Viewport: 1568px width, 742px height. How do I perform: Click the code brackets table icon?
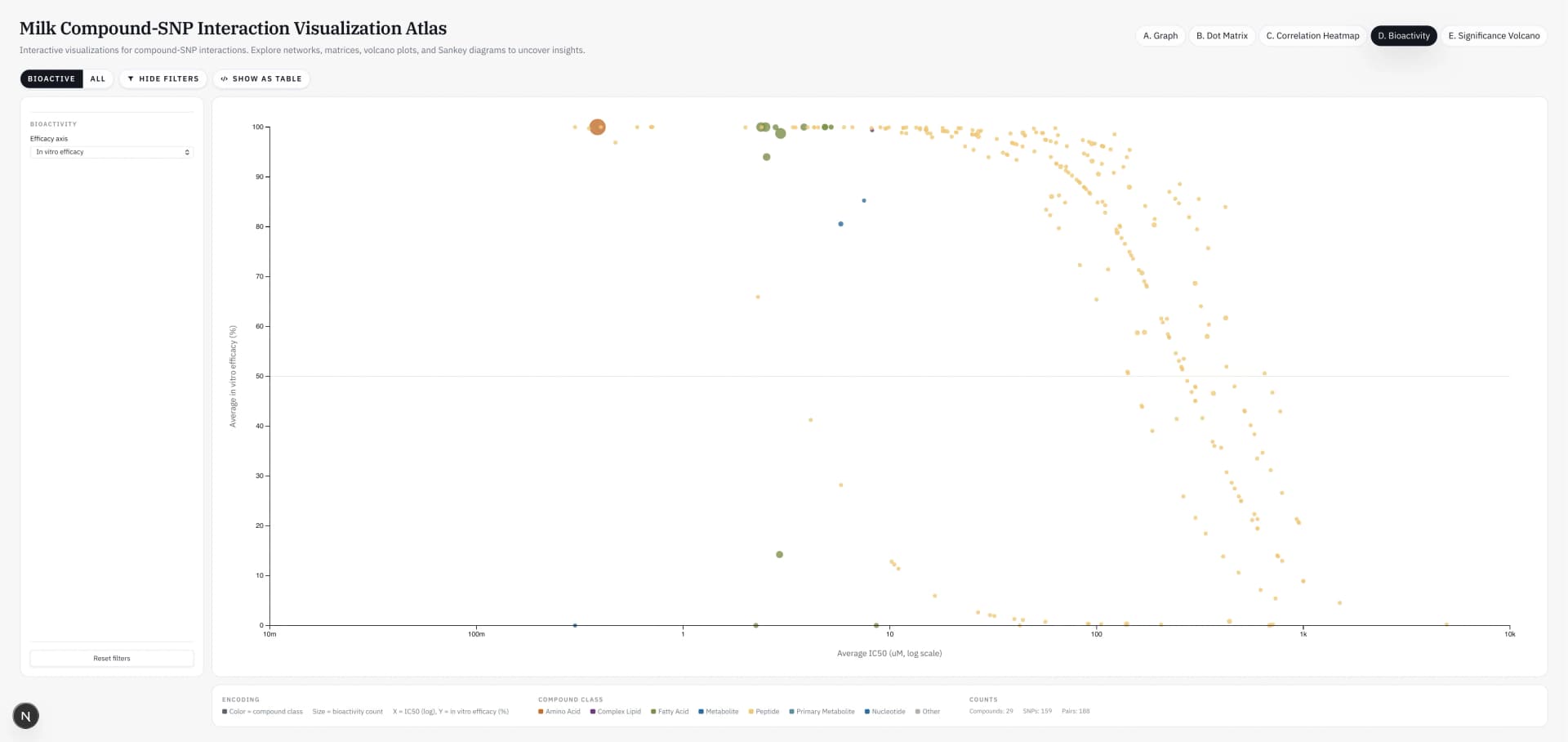(x=224, y=79)
